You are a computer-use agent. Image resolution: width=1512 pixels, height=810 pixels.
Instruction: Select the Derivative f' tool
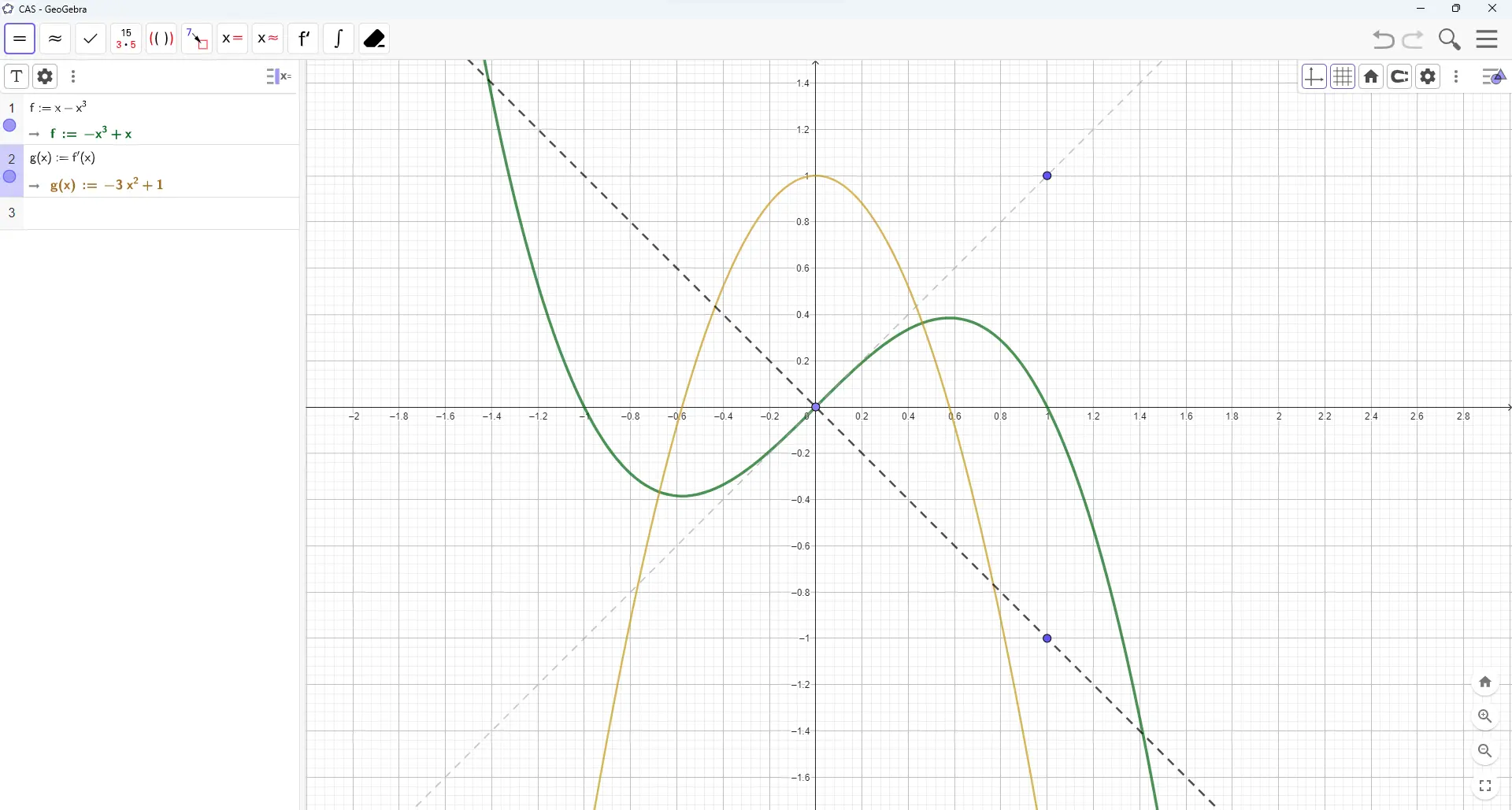[x=304, y=39]
